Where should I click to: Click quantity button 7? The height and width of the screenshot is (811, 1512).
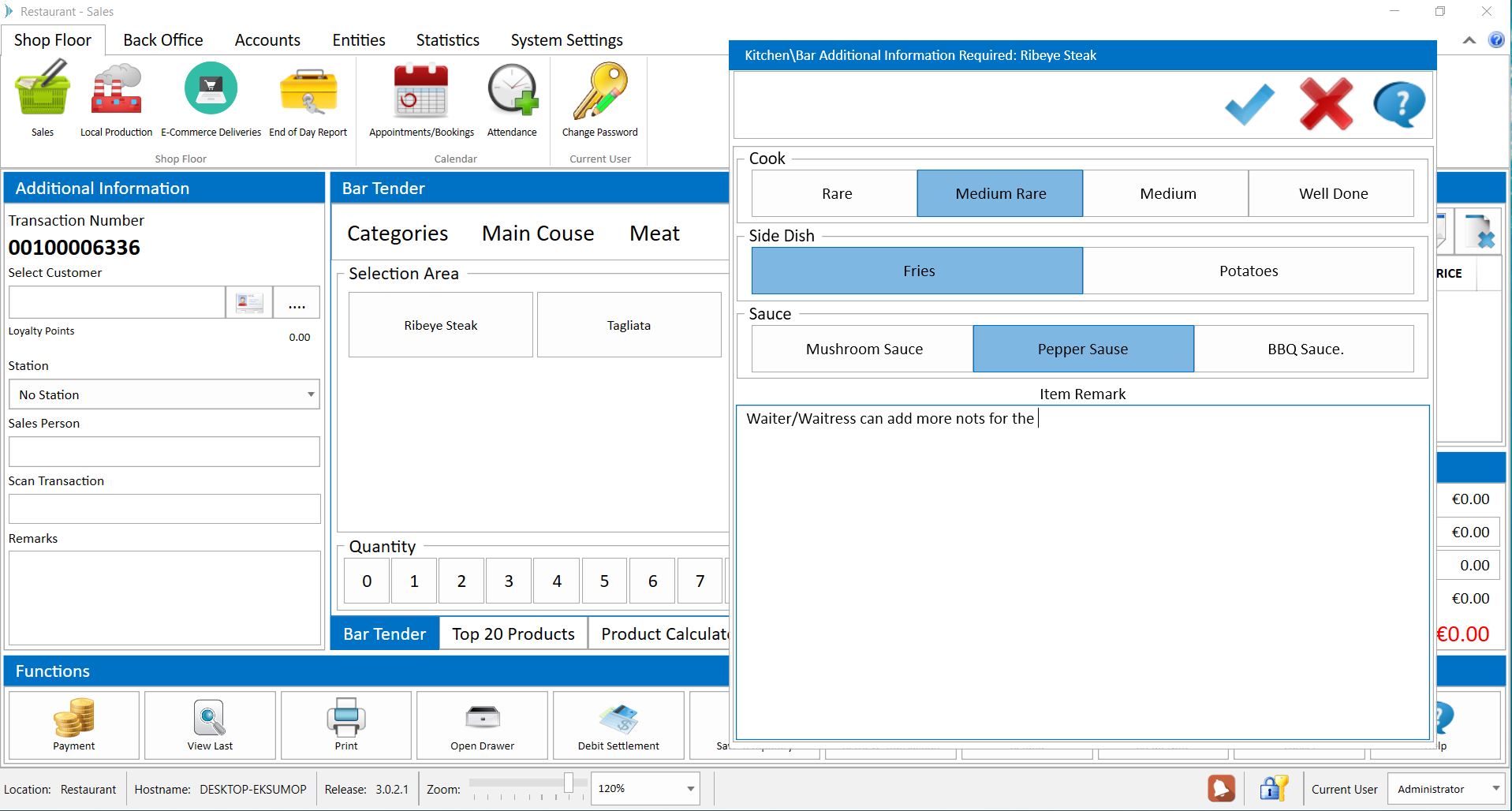pyautogui.click(x=700, y=581)
